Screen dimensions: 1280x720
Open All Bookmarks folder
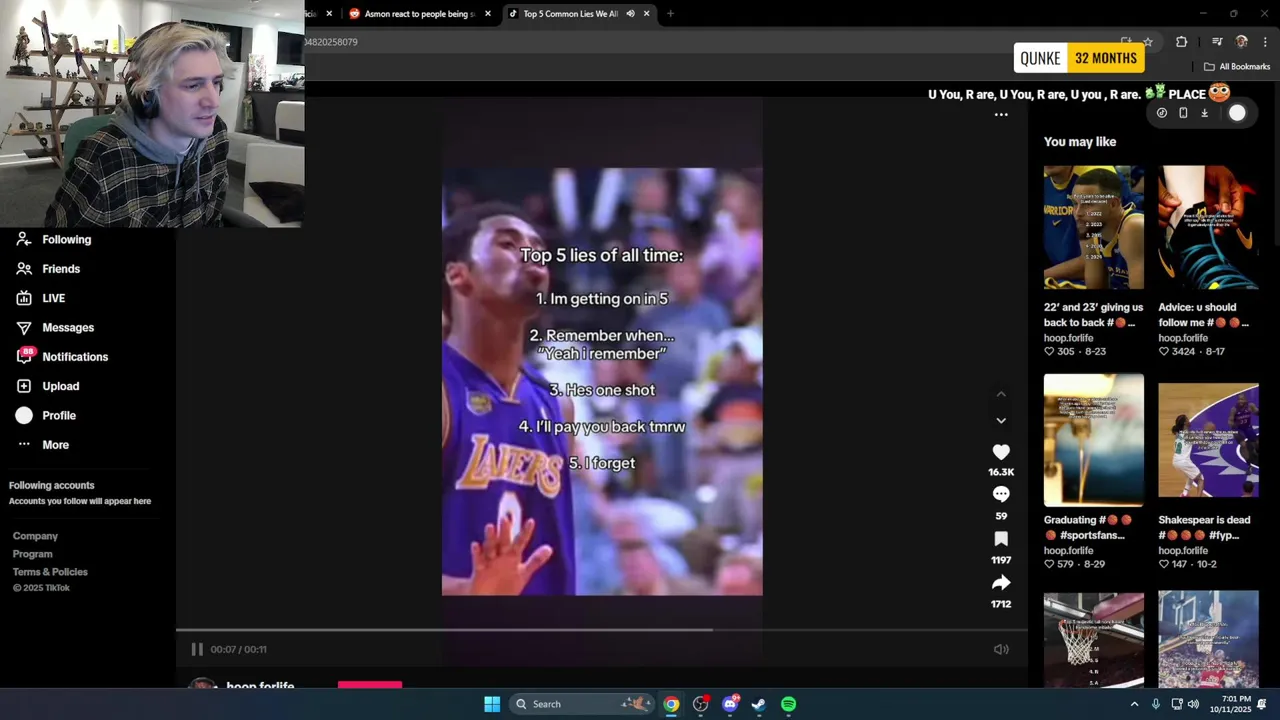pos(1236,67)
